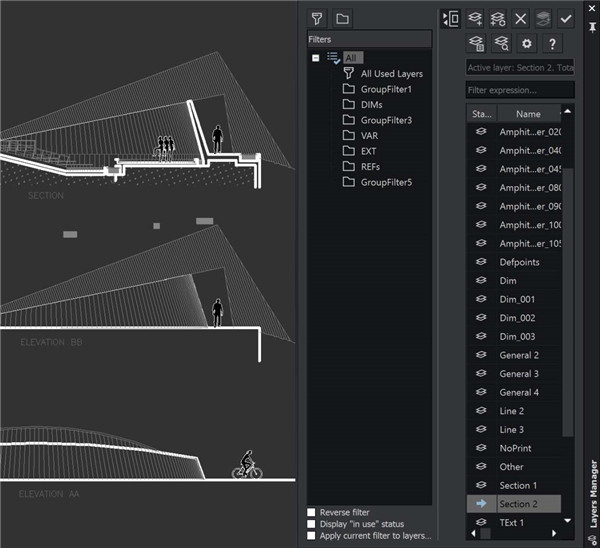This screenshot has width=600, height=548.
Task: Click the New Properties Filter funnel icon
Action: [x=317, y=18]
